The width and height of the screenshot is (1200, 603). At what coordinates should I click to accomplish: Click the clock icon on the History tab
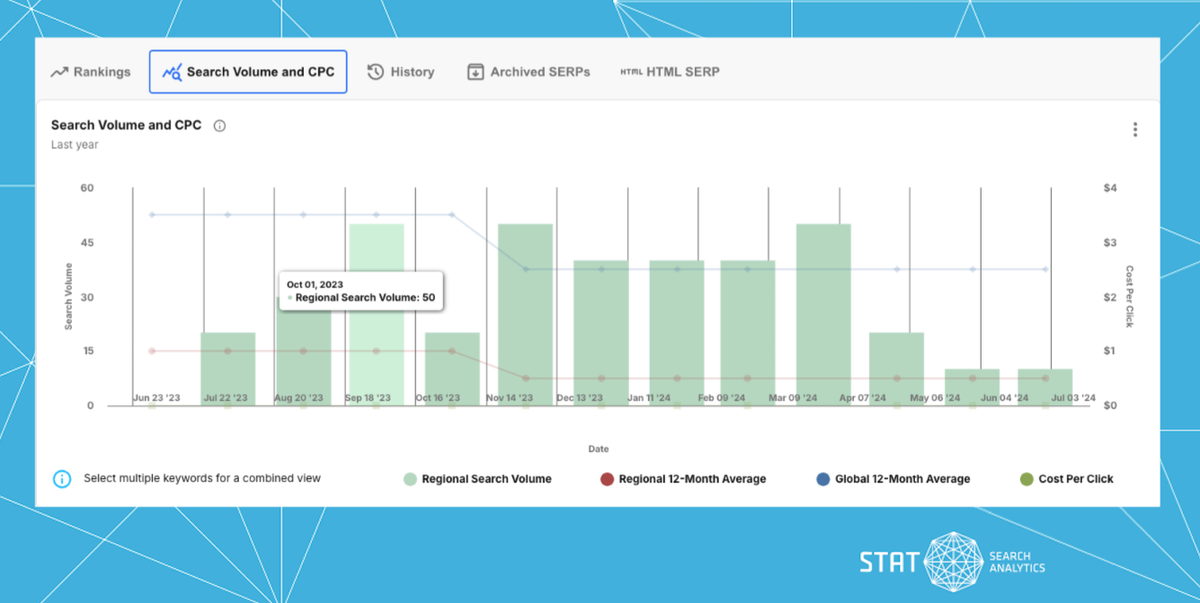click(375, 71)
